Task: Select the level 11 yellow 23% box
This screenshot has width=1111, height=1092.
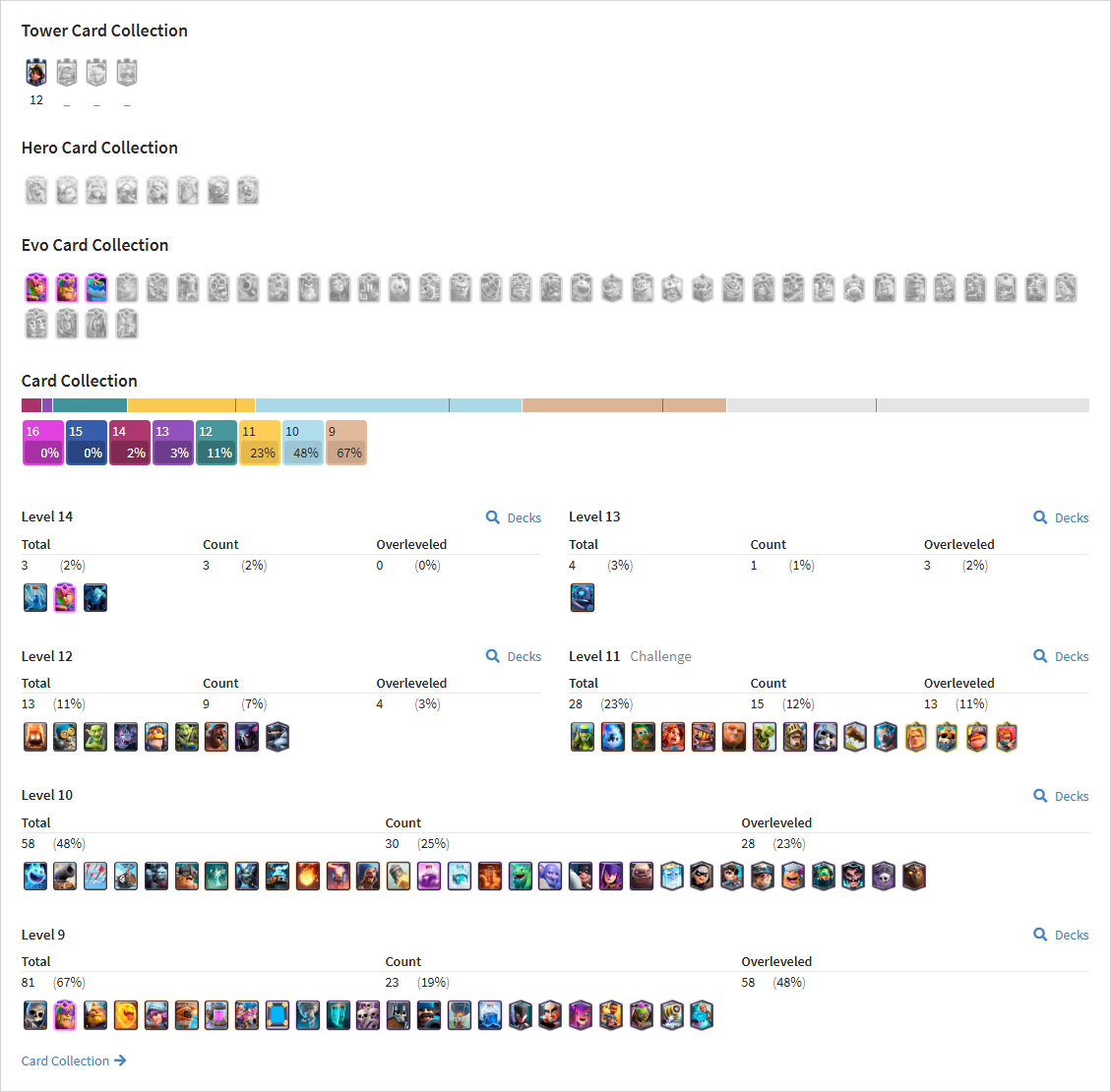Action: 260,443
